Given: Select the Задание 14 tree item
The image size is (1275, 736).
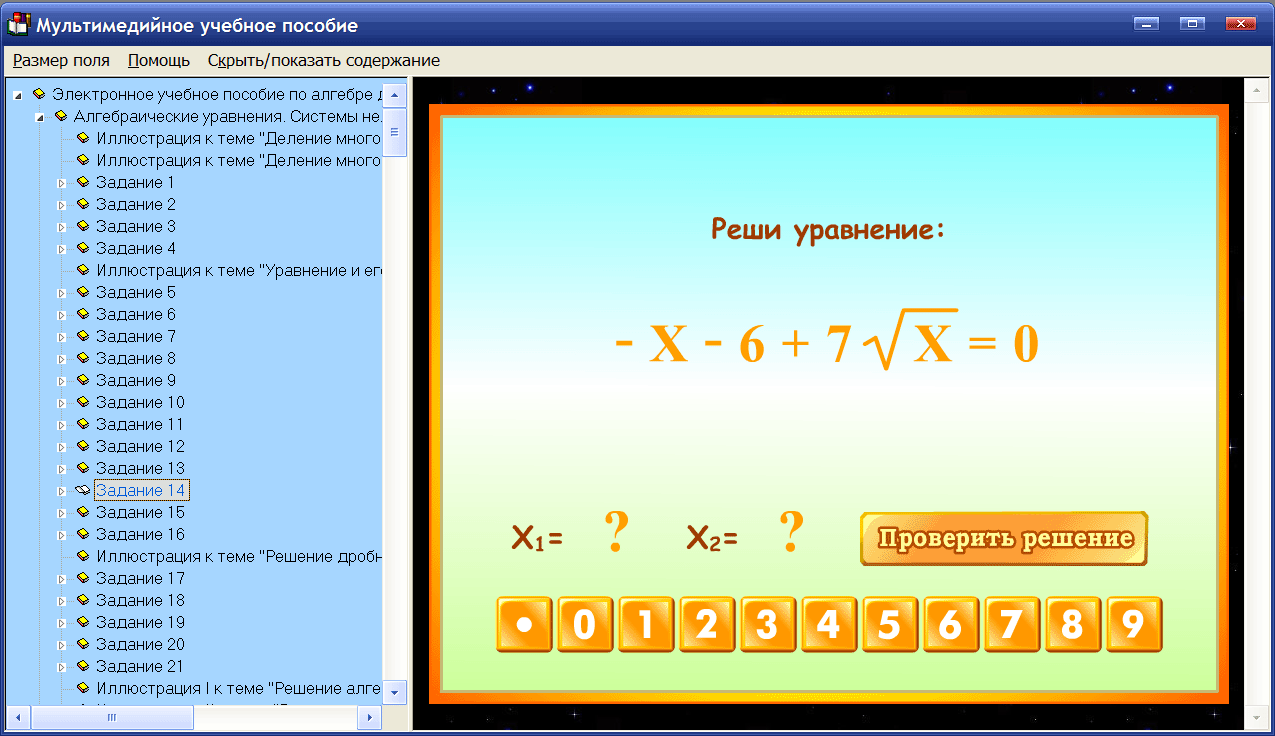Looking at the screenshot, I should (x=140, y=489).
